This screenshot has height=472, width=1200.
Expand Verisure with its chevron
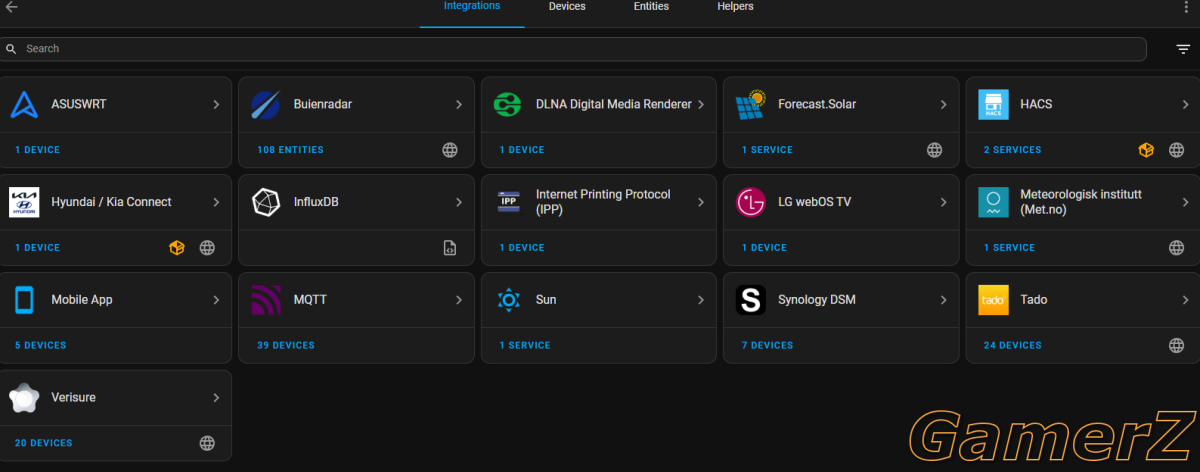(x=216, y=398)
